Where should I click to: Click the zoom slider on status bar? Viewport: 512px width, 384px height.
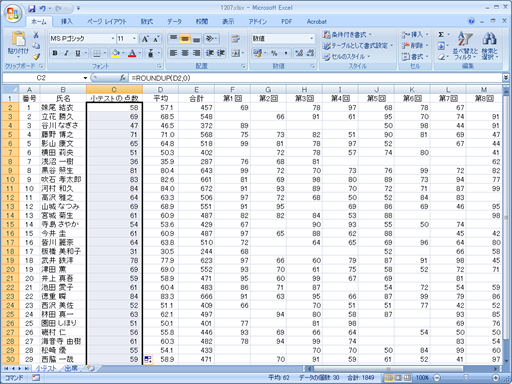click(466, 378)
